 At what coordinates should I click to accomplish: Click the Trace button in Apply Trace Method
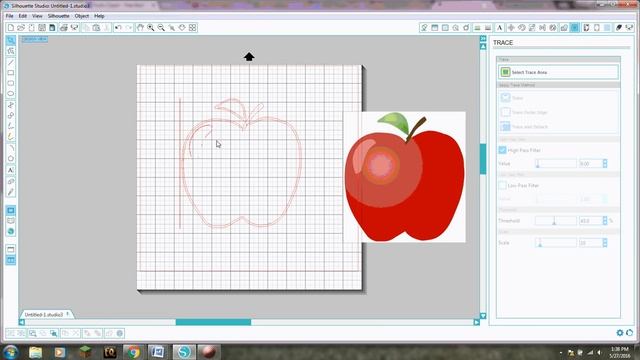coord(511,98)
